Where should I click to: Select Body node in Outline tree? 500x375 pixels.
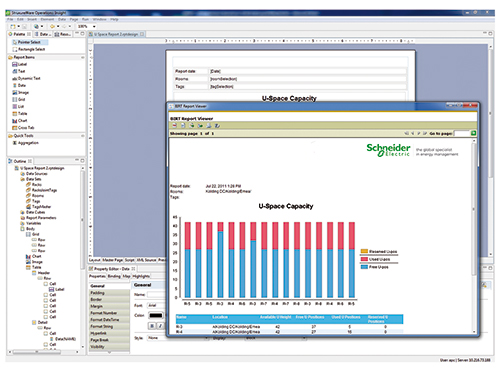(28, 229)
